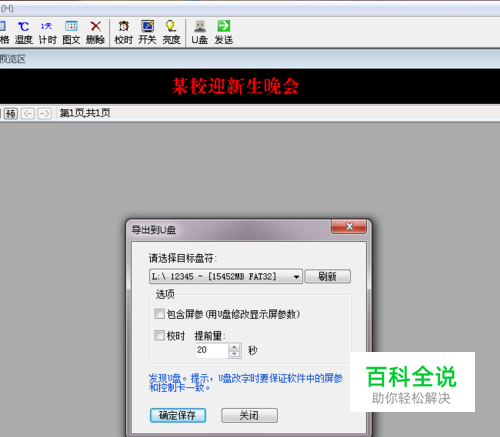Increase the advance seconds value
The width and height of the screenshot is (500, 437).
[x=234, y=347]
